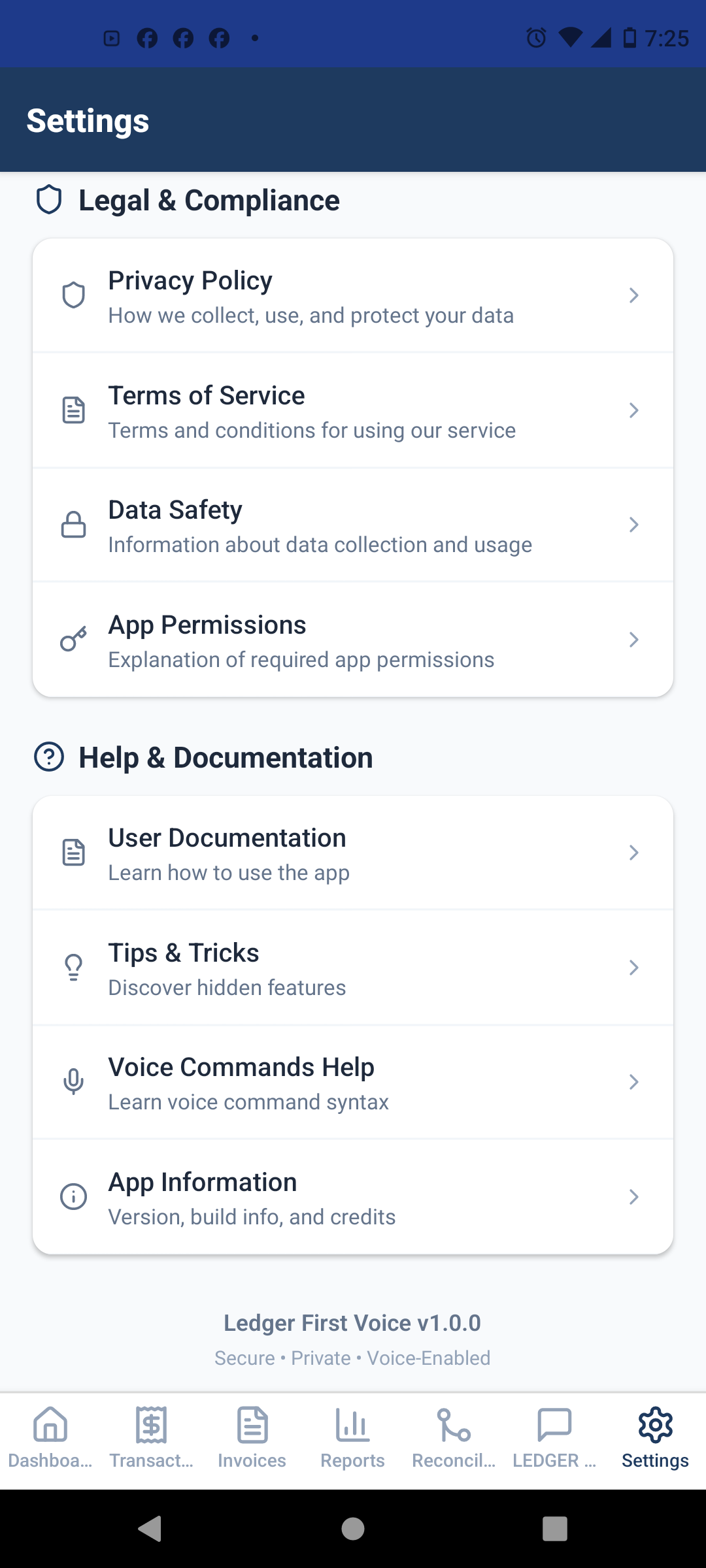Tap the document icon beside User Documentation
The height and width of the screenshot is (1568, 706).
73,853
